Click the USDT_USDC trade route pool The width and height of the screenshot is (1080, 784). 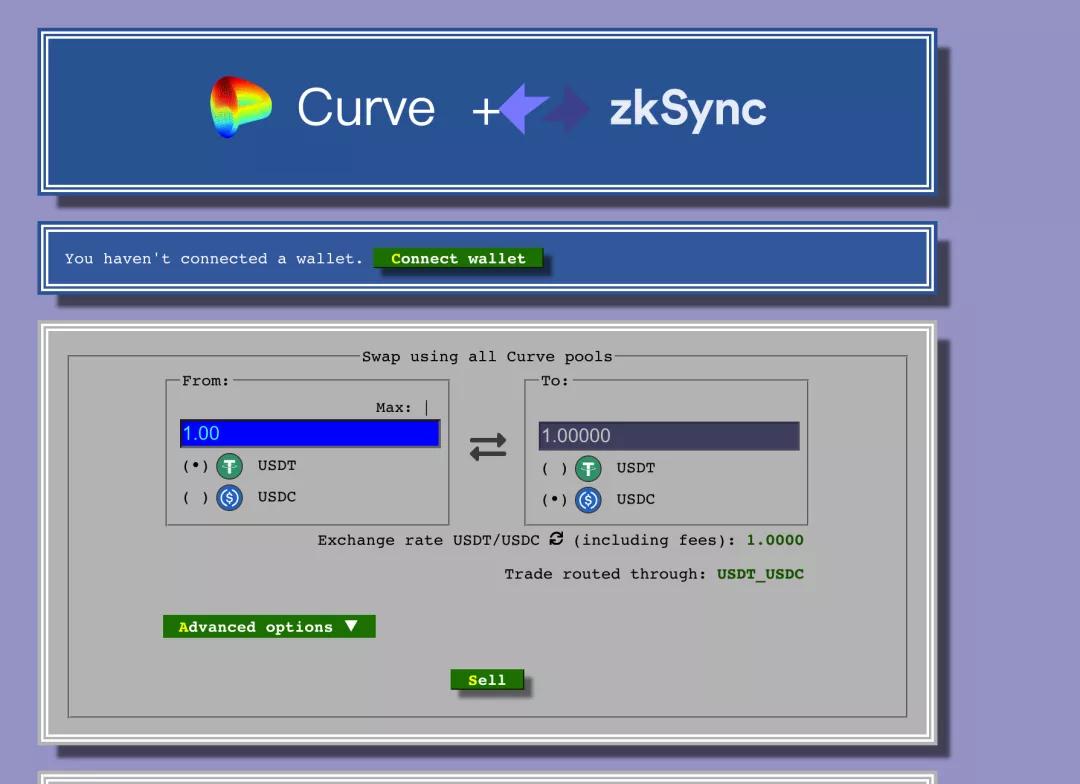(x=760, y=574)
